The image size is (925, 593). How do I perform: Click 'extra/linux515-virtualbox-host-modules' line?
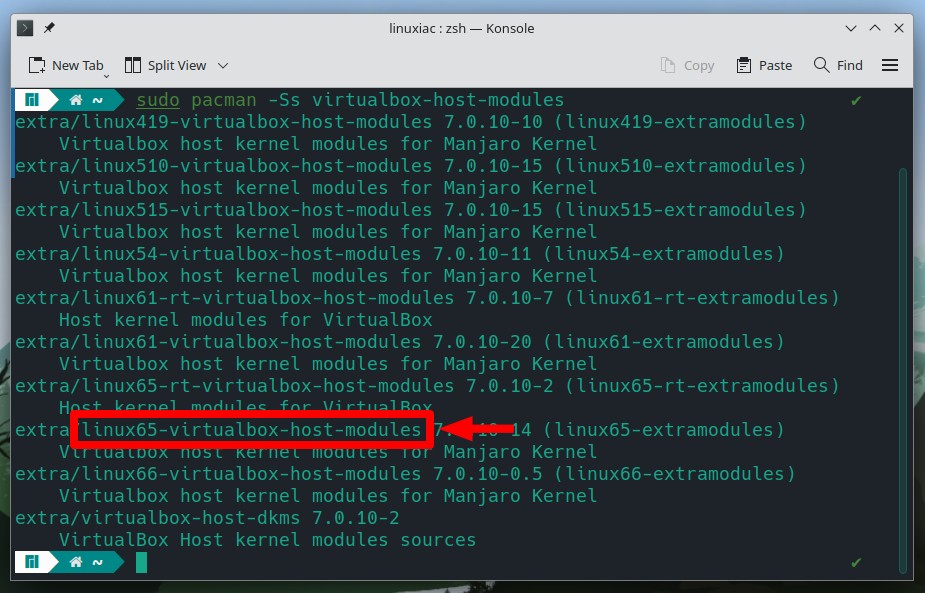(x=411, y=209)
